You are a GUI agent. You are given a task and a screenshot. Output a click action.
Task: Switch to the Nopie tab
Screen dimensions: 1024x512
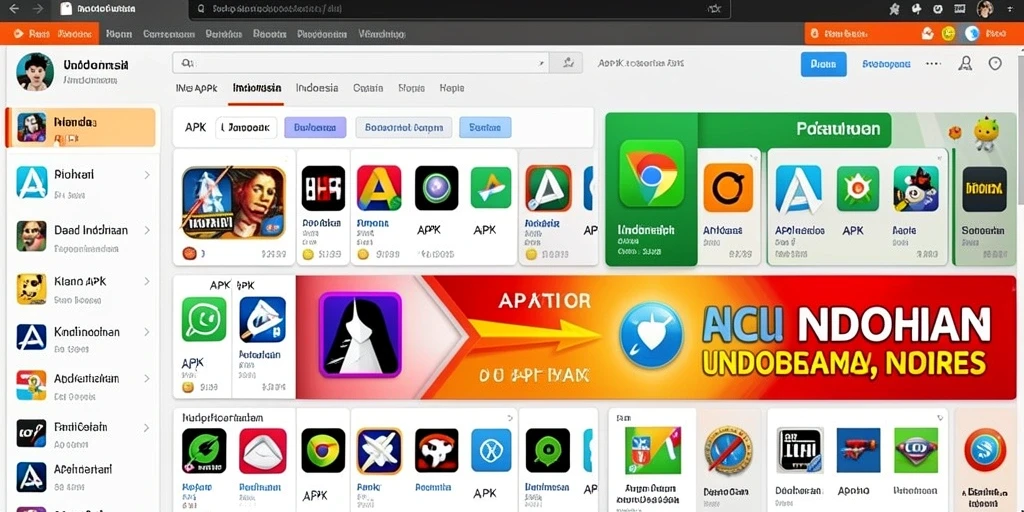point(411,88)
